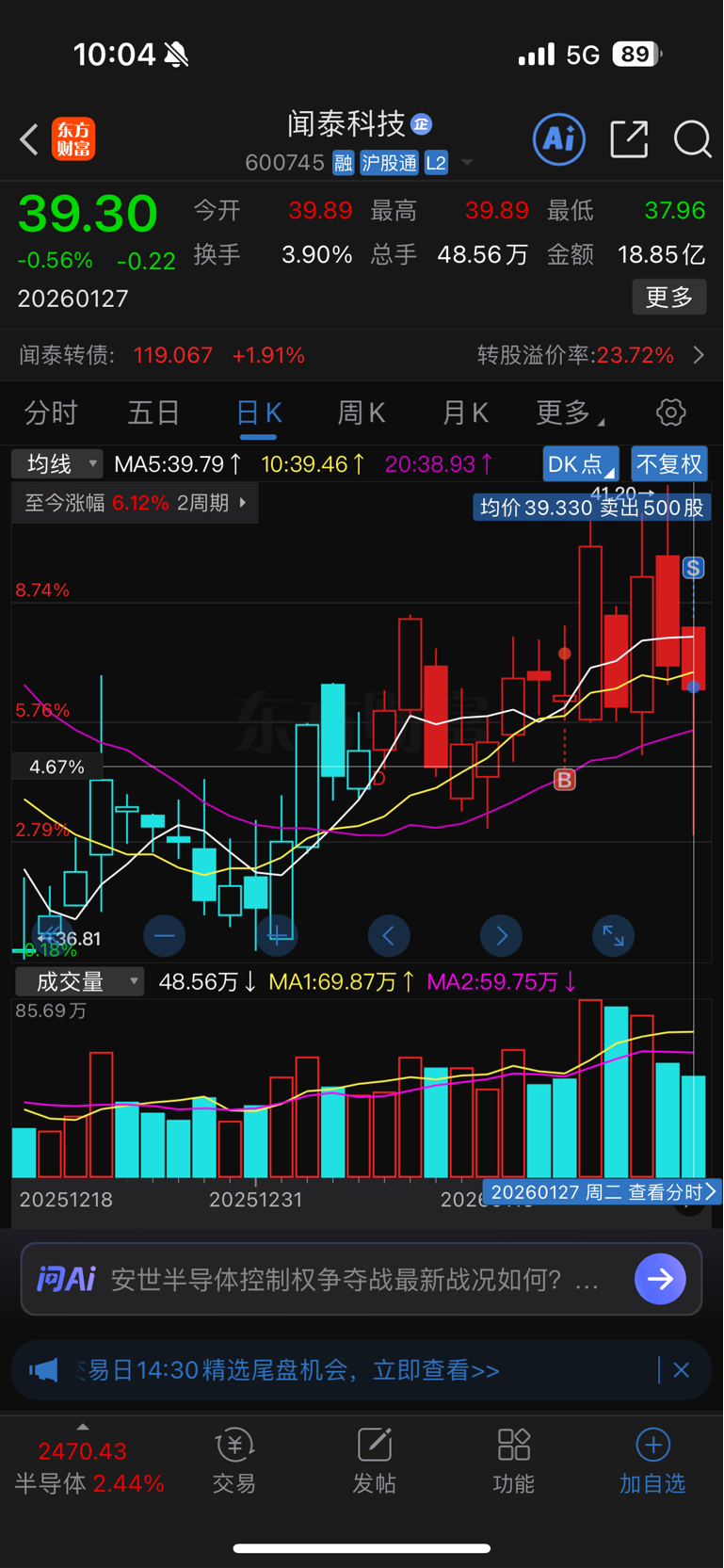
Task: Open the 成交量 indicator dropdown
Action: click(80, 981)
